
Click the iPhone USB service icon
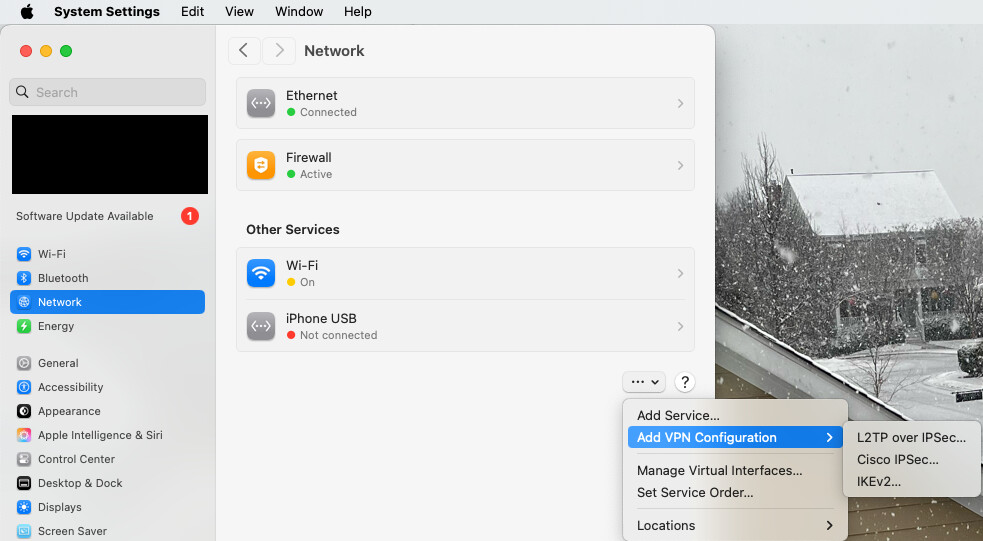tap(261, 326)
